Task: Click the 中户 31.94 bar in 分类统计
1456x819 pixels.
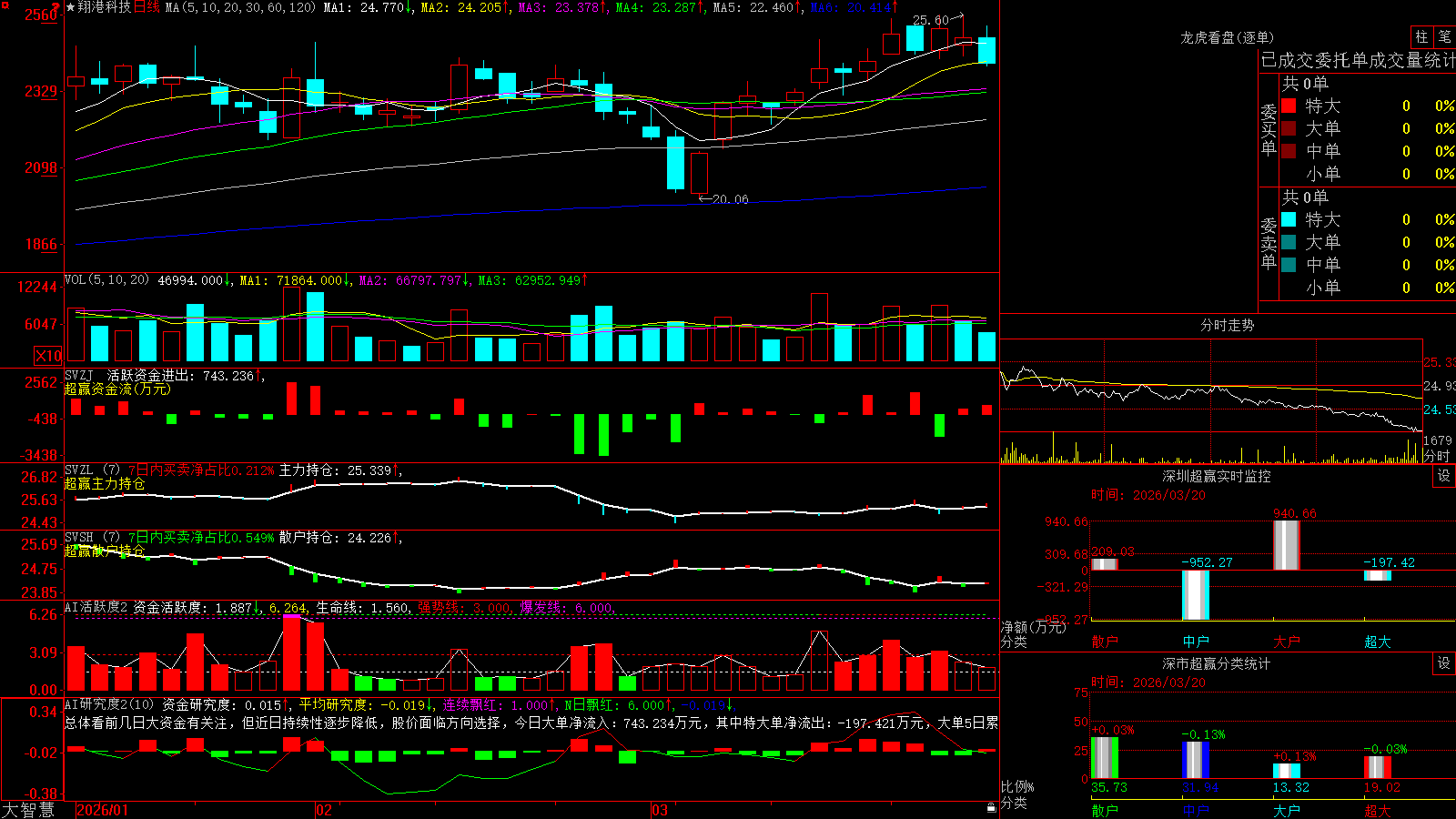Action: point(1196,760)
